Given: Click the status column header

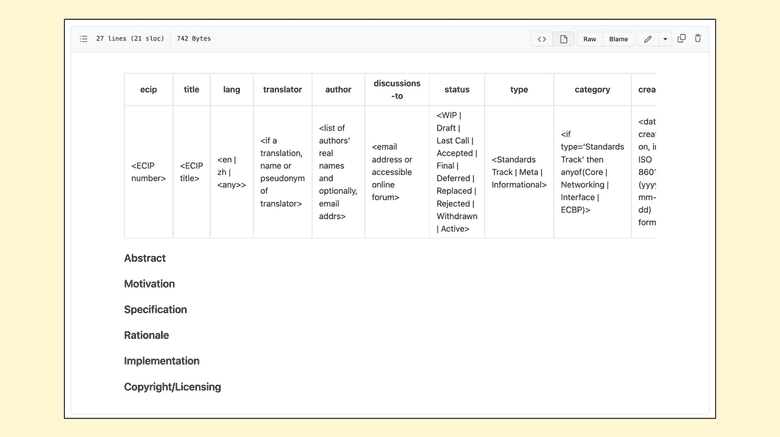Looking at the screenshot, I should point(457,90).
